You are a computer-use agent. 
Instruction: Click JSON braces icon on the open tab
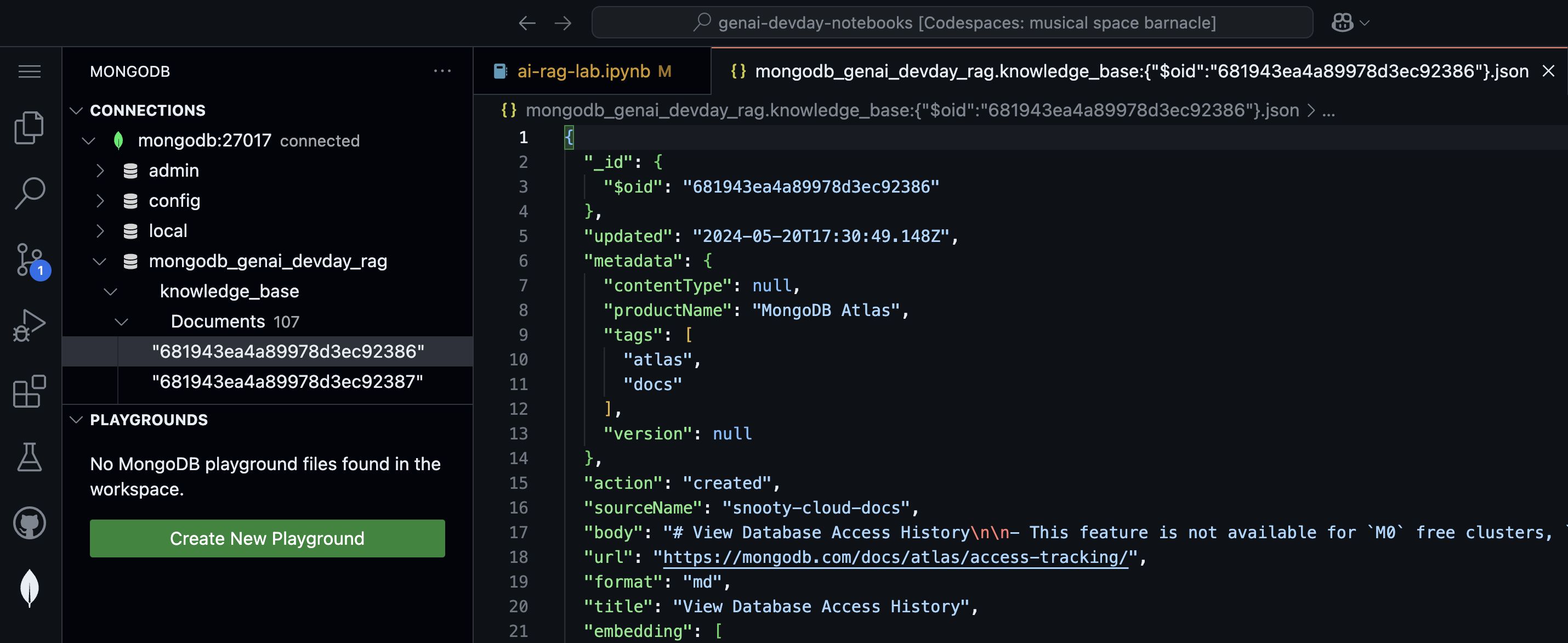coord(738,71)
